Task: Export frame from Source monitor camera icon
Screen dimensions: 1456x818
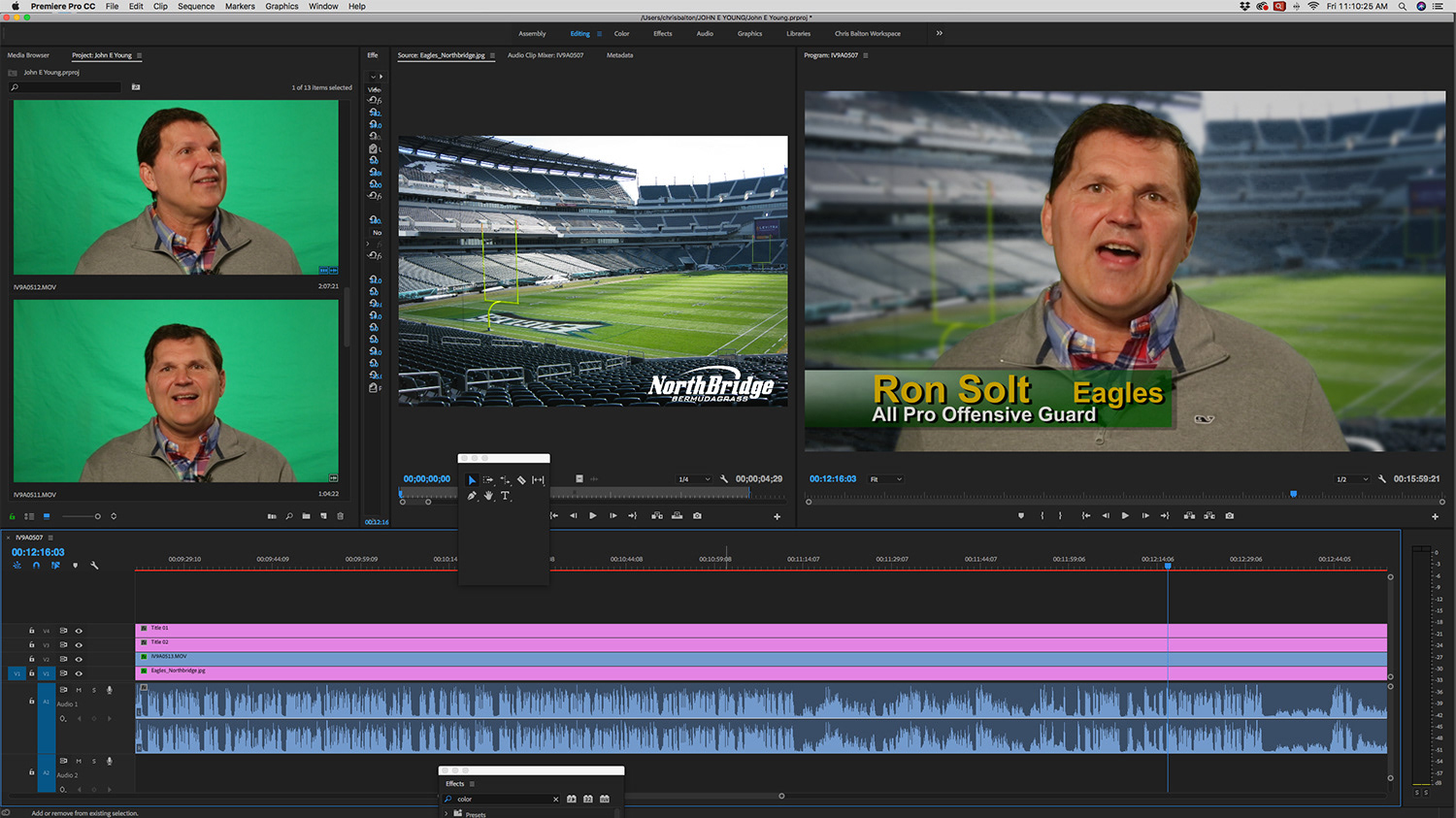Action: [697, 515]
